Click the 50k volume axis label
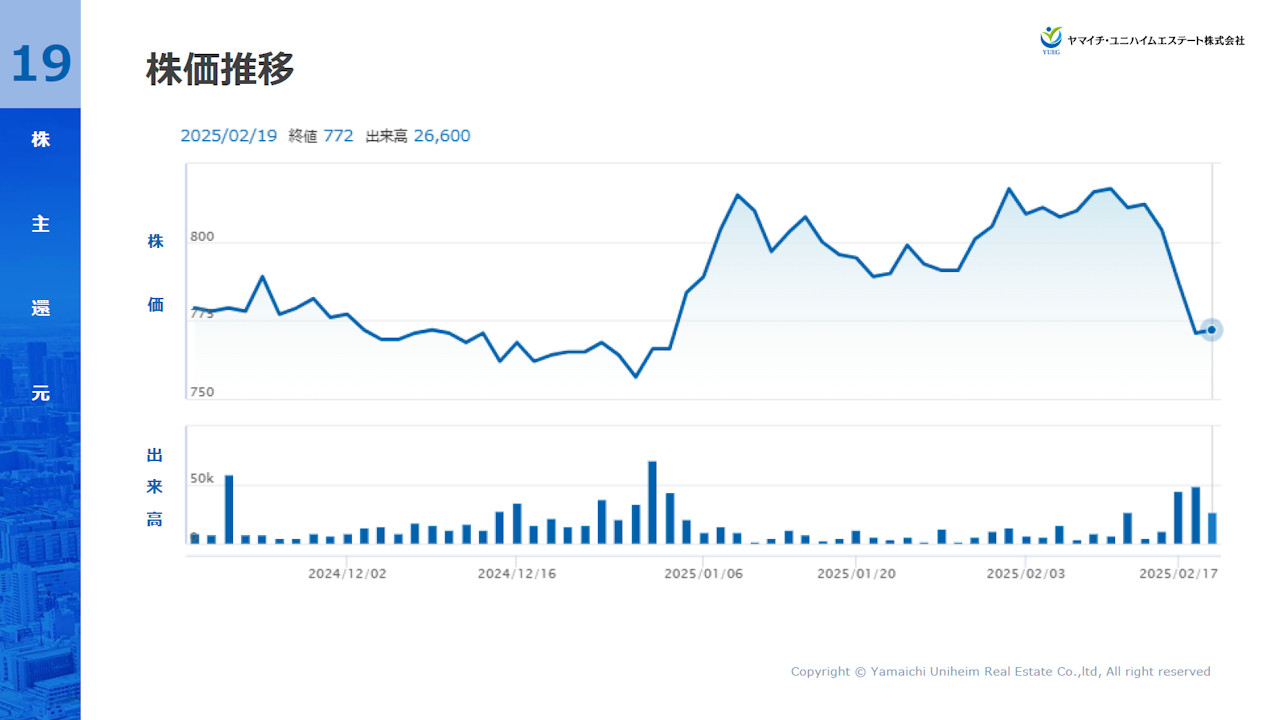This screenshot has width=1280, height=720. tap(203, 479)
